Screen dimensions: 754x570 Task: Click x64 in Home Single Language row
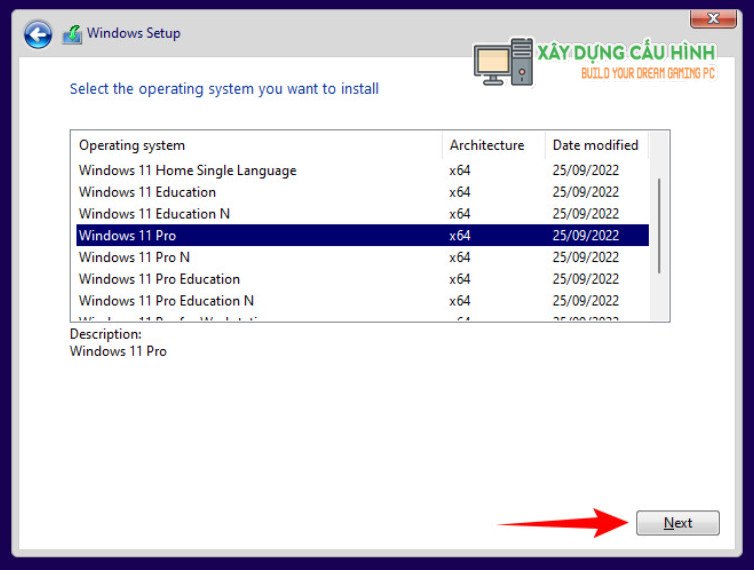[460, 170]
